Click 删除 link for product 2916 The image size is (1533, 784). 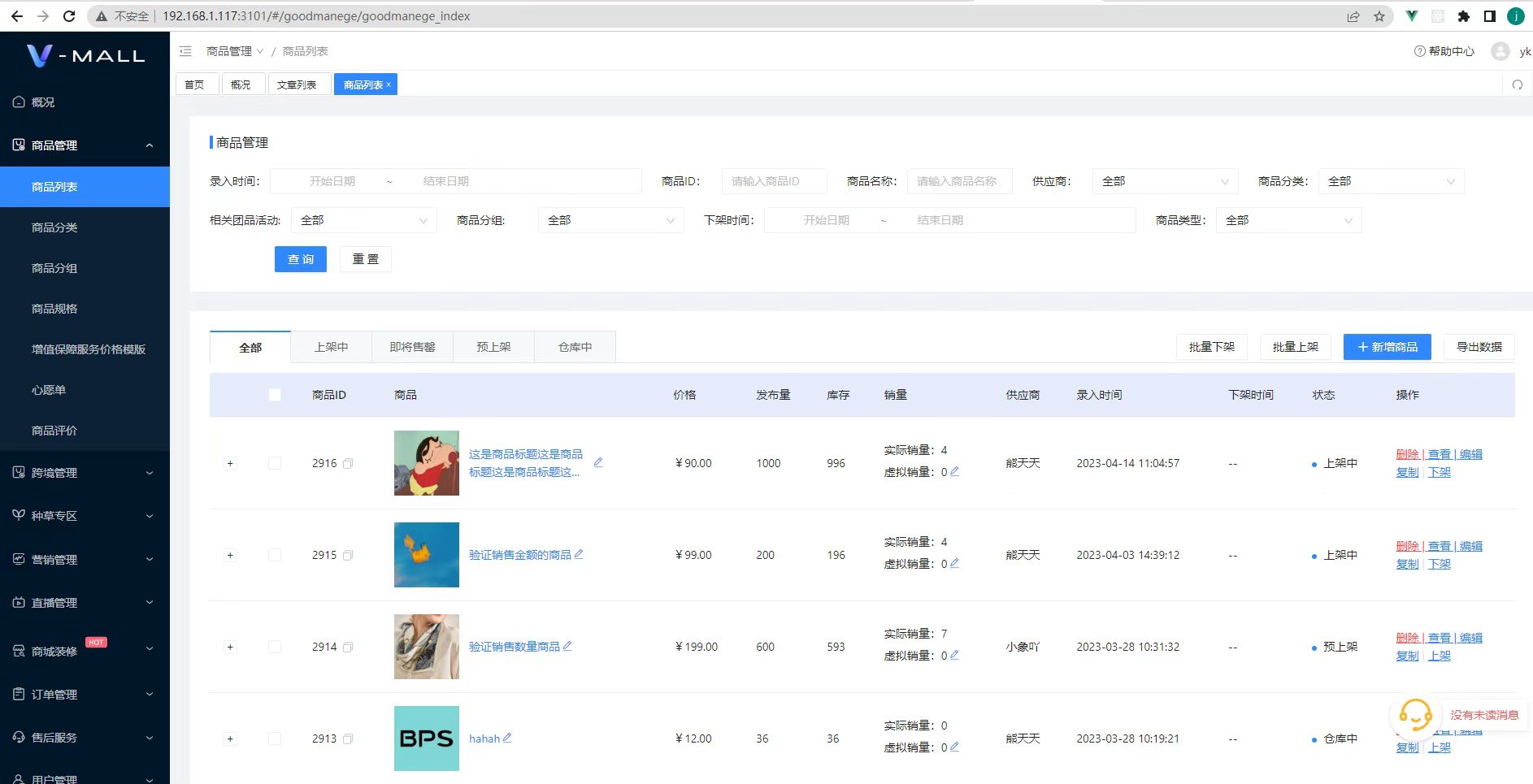(x=1408, y=454)
